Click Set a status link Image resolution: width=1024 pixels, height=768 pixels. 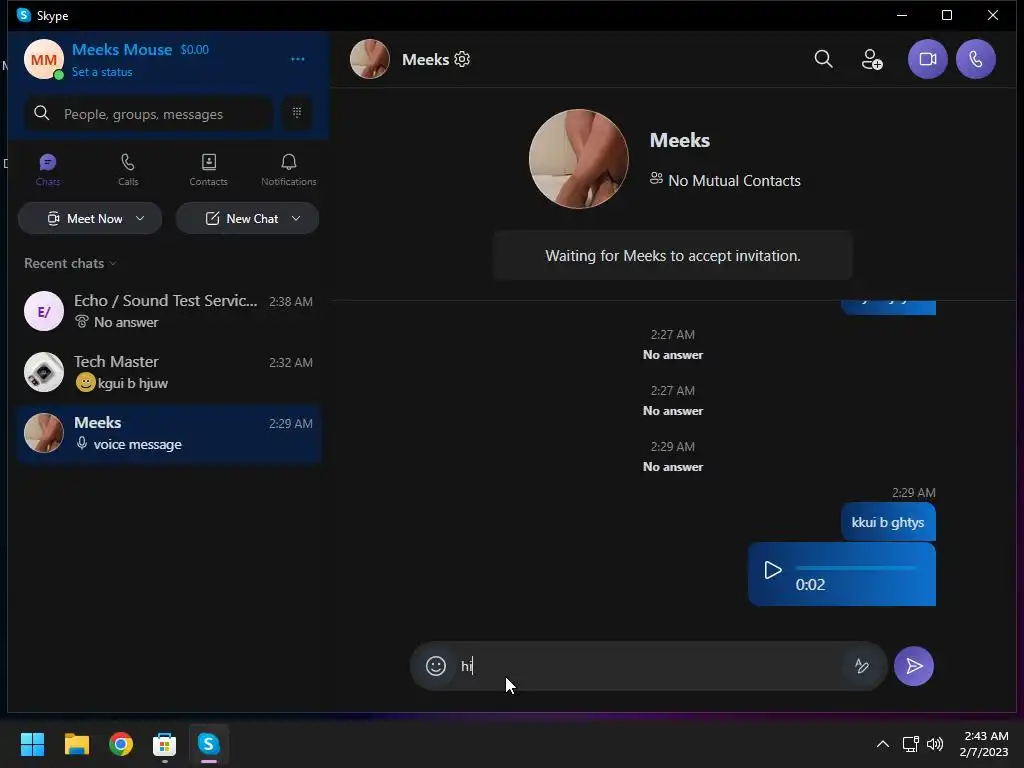(x=102, y=72)
